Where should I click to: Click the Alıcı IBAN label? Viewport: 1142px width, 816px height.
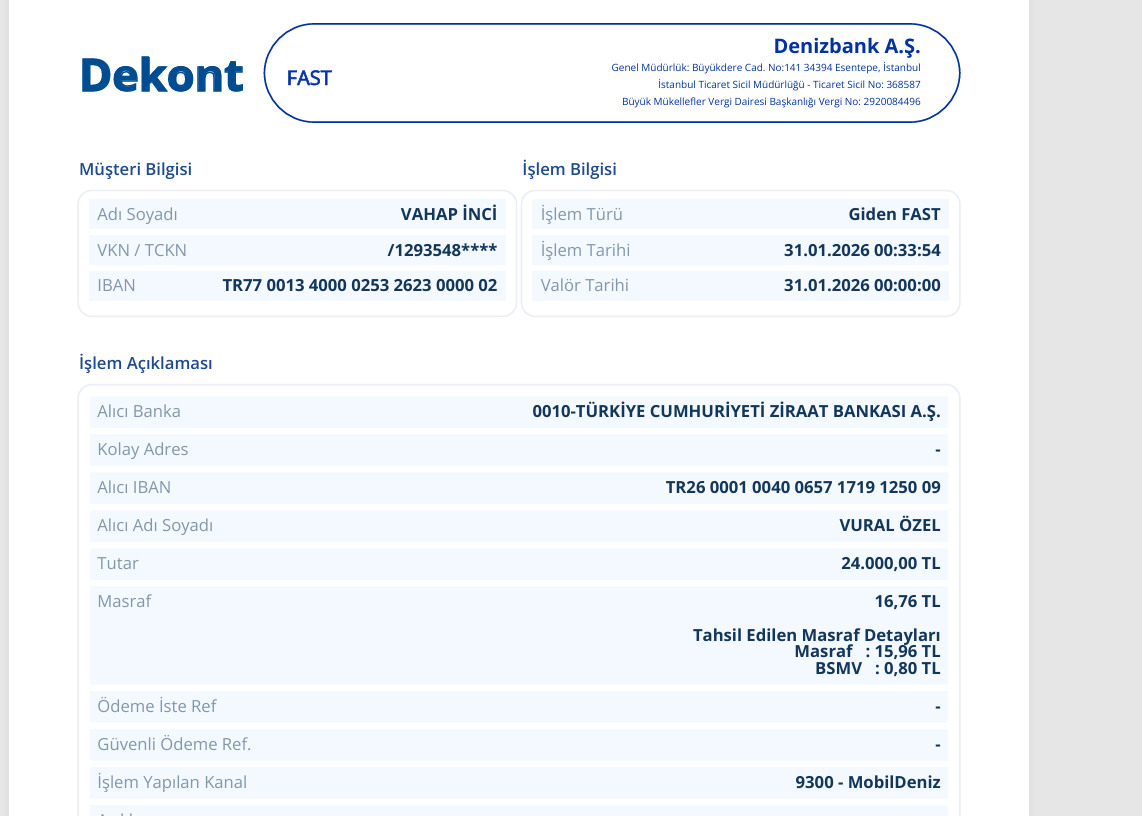click(x=134, y=487)
